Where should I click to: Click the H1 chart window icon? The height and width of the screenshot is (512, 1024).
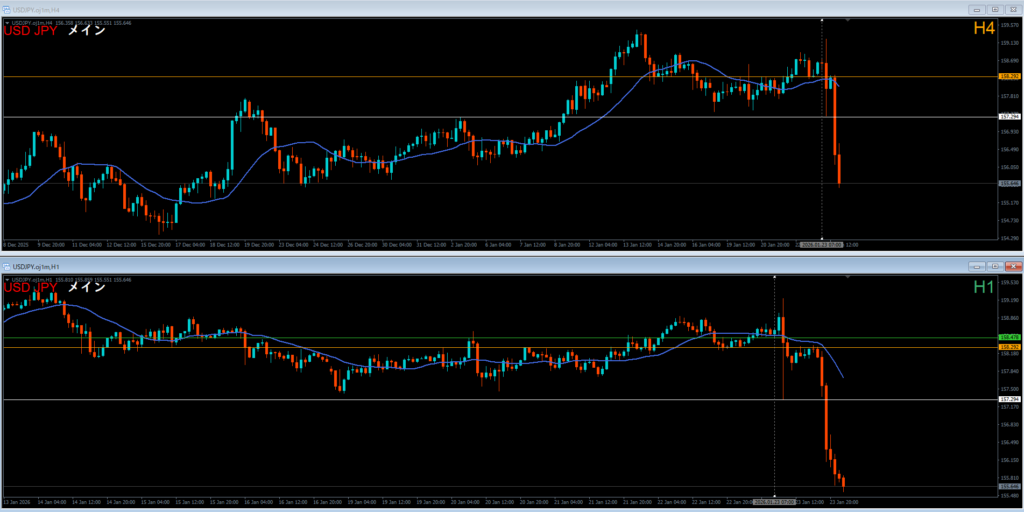point(8,267)
